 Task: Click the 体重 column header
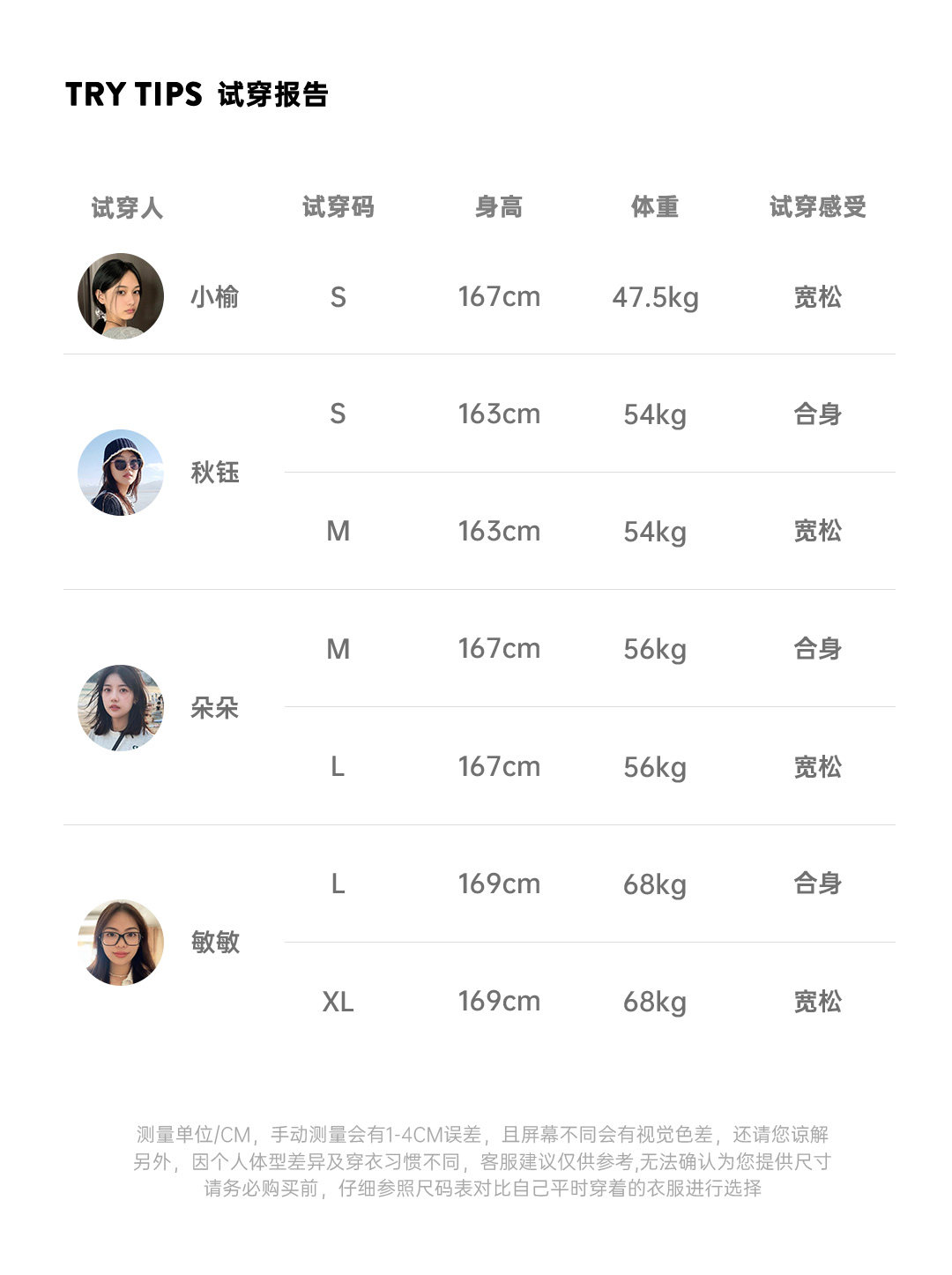tap(655, 207)
